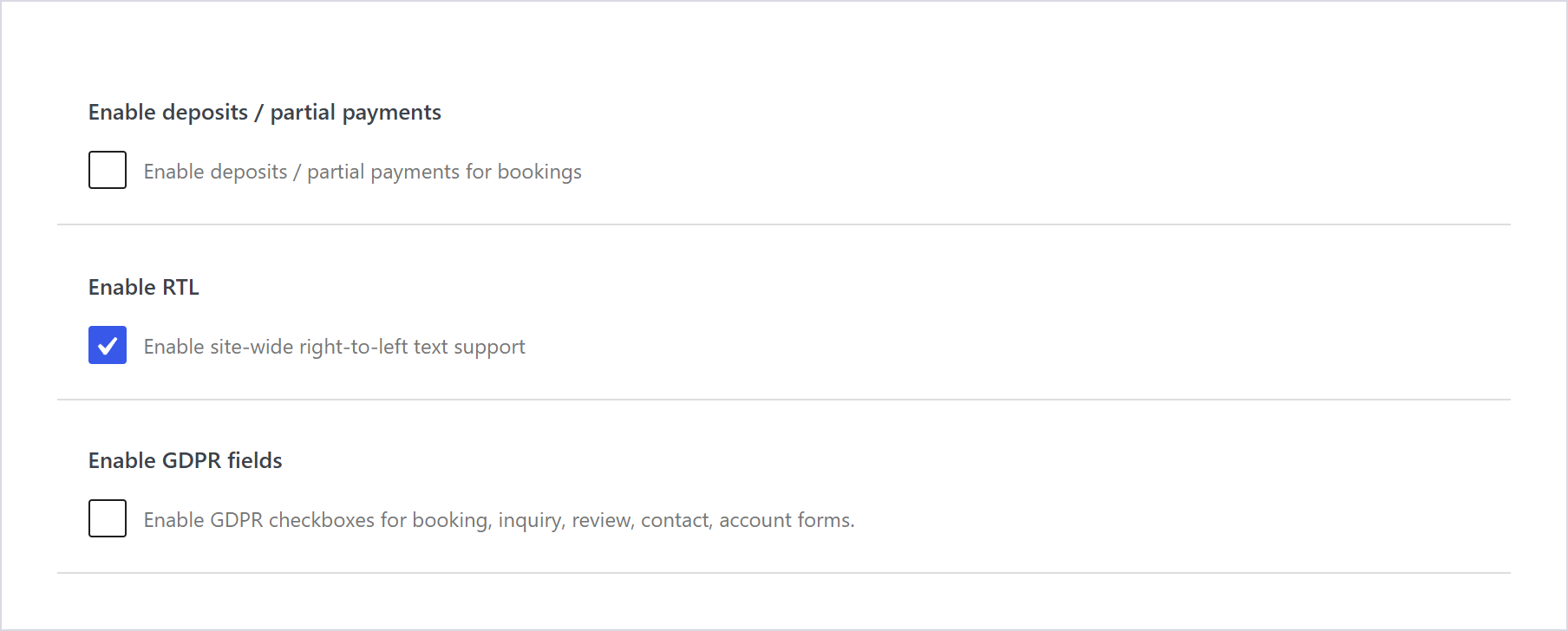Tick the Enable GDPR fields checkbox
The width and height of the screenshot is (1568, 631).
(x=108, y=518)
